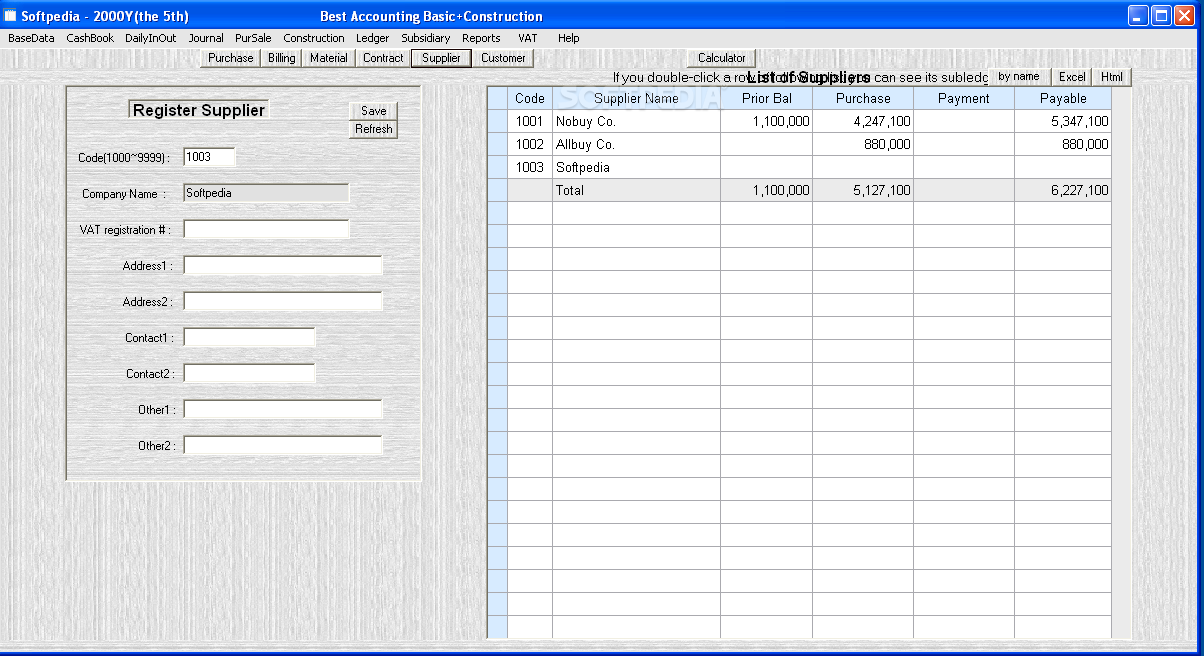Click supplier code 1001 cell
The image size is (1204, 656).
click(x=530, y=121)
